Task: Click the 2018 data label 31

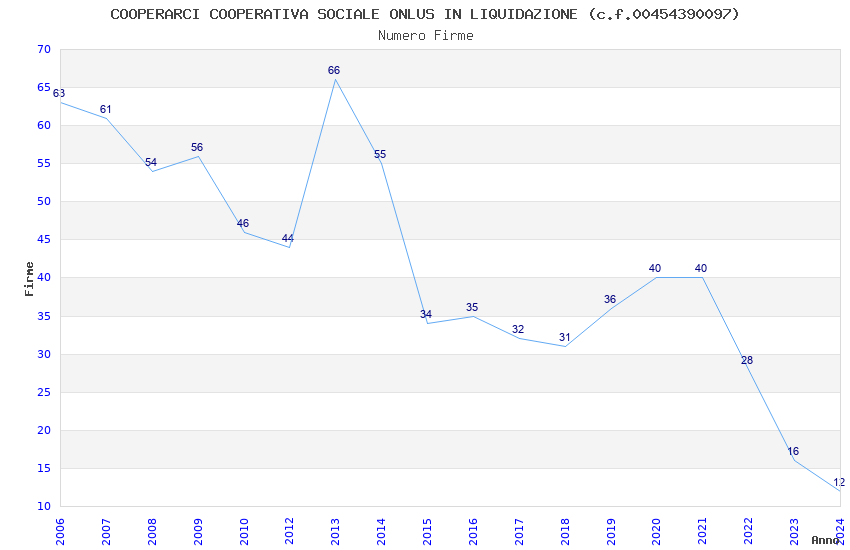Action: 565,338
